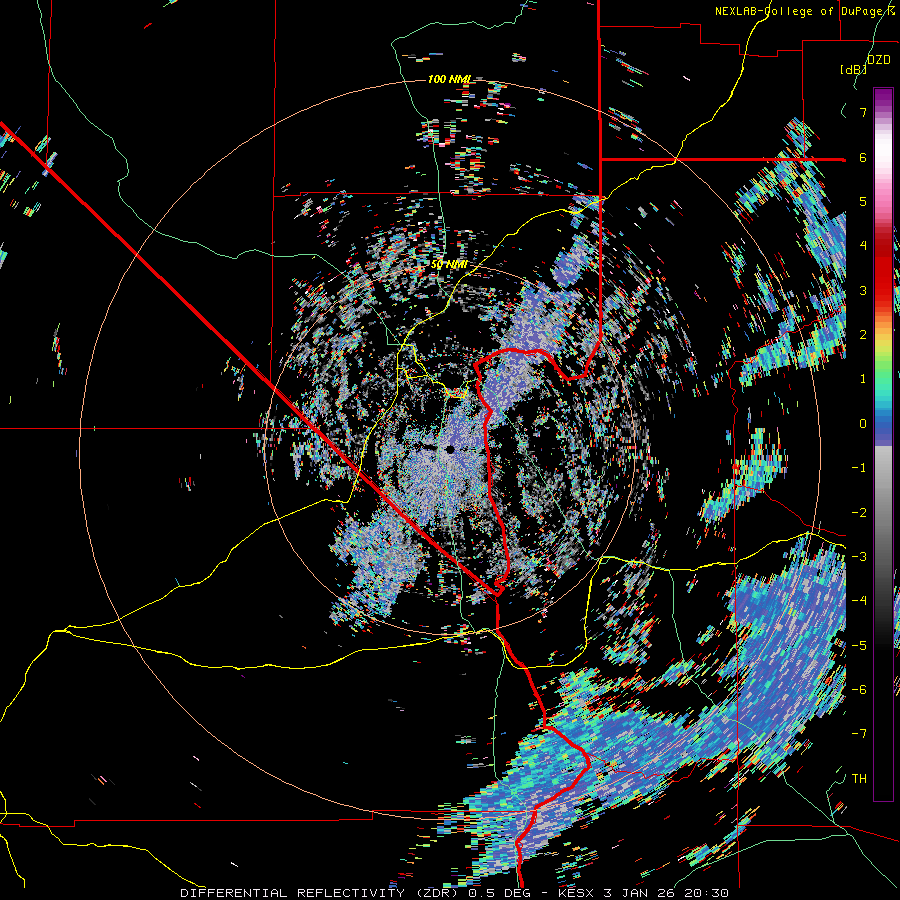Screen dimensions: 900x900
Task: Click the -6 tick on the color scale
Action: [x=859, y=690]
